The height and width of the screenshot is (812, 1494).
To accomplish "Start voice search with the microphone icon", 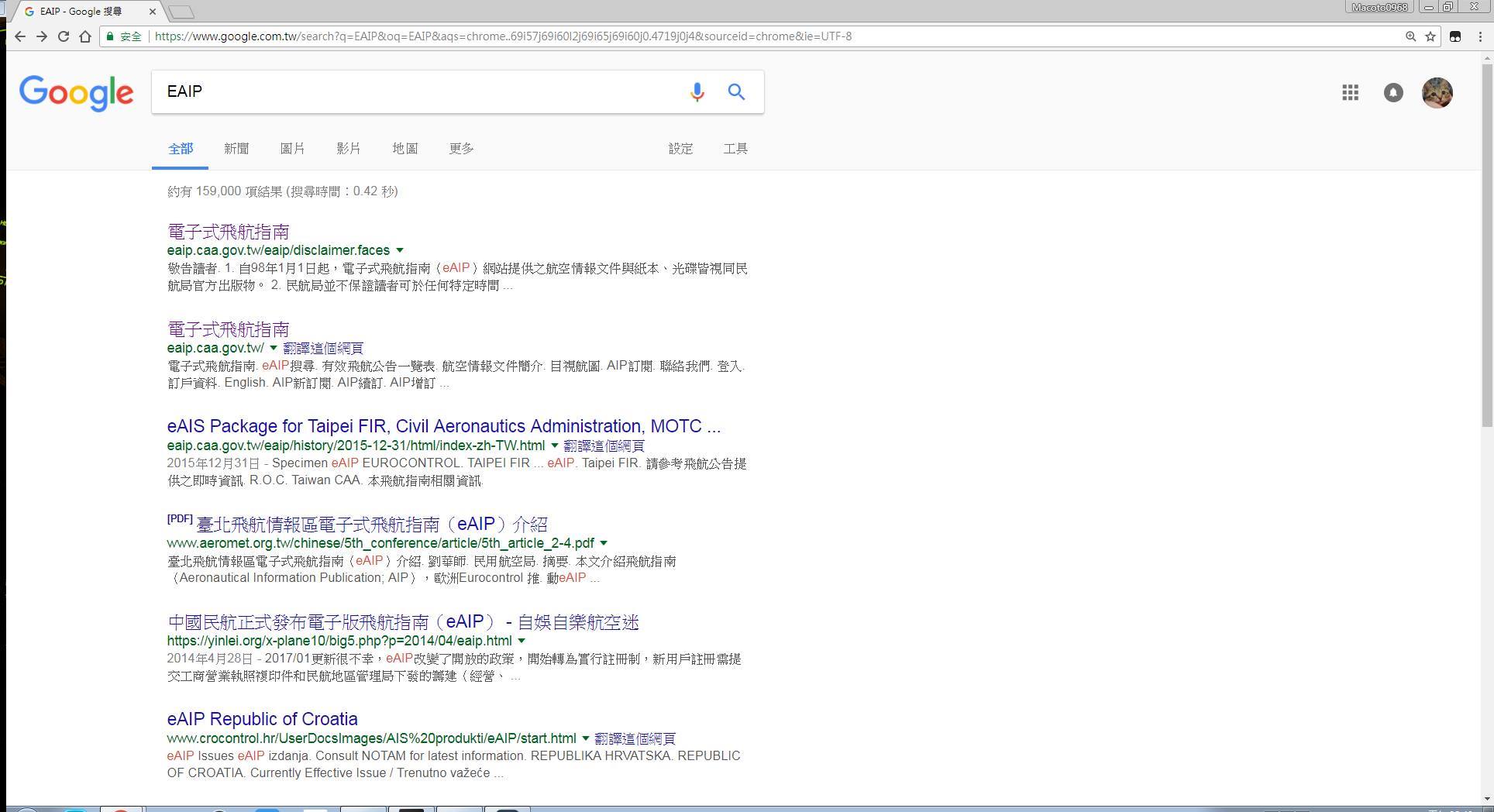I will [697, 92].
